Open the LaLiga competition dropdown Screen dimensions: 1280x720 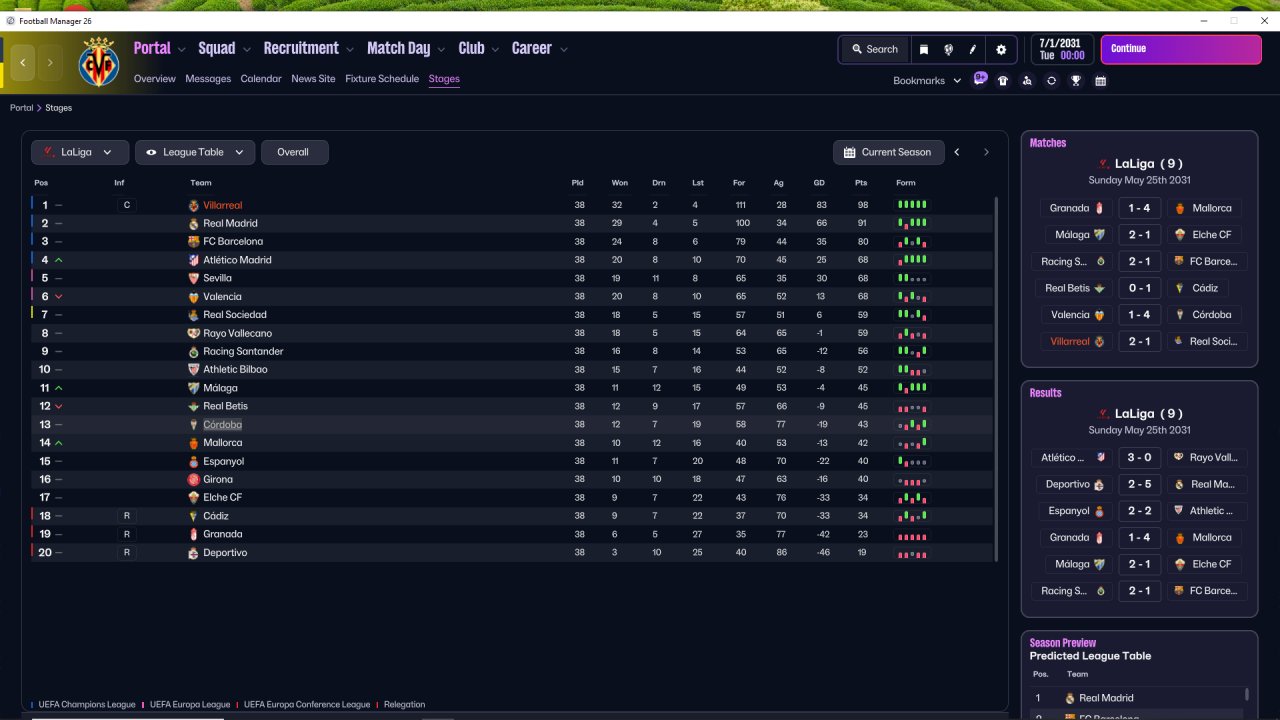pyautogui.click(x=80, y=152)
